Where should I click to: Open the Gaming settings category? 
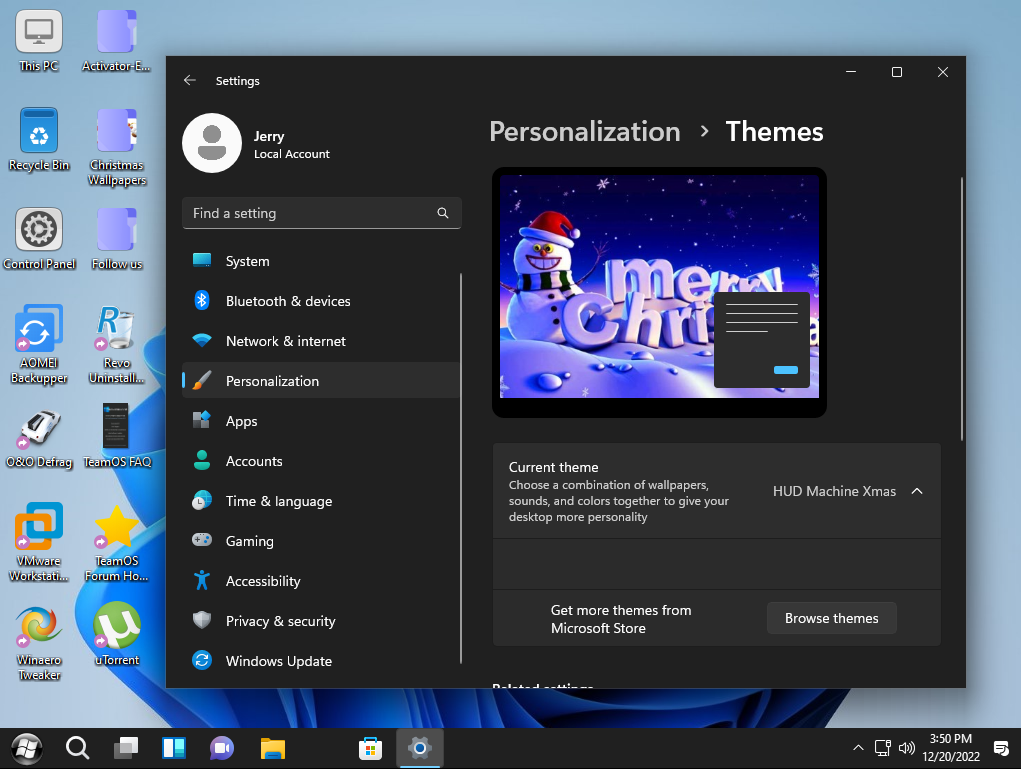coord(249,541)
